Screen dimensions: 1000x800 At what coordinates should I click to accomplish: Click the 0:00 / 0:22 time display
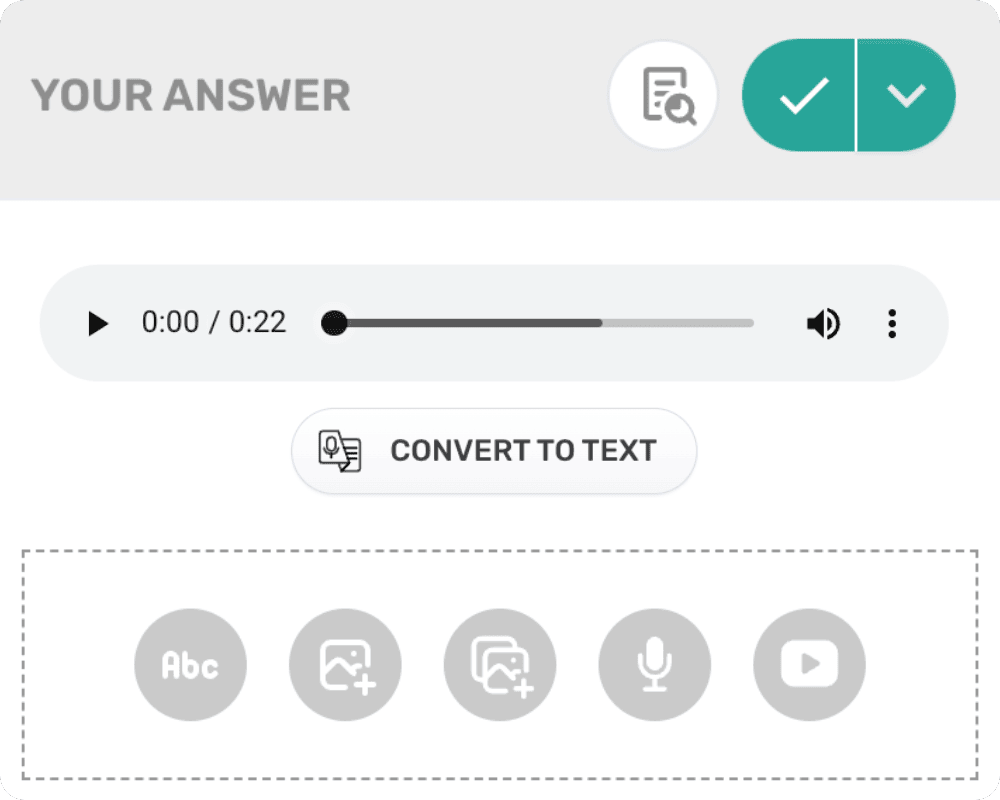pos(214,323)
